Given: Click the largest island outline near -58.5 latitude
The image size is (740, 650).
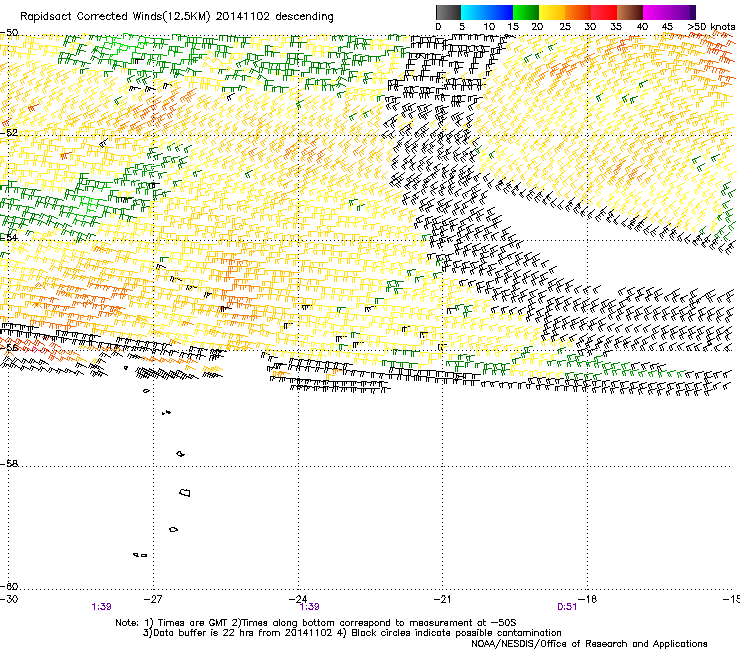Looking at the screenshot, I should point(185,492).
